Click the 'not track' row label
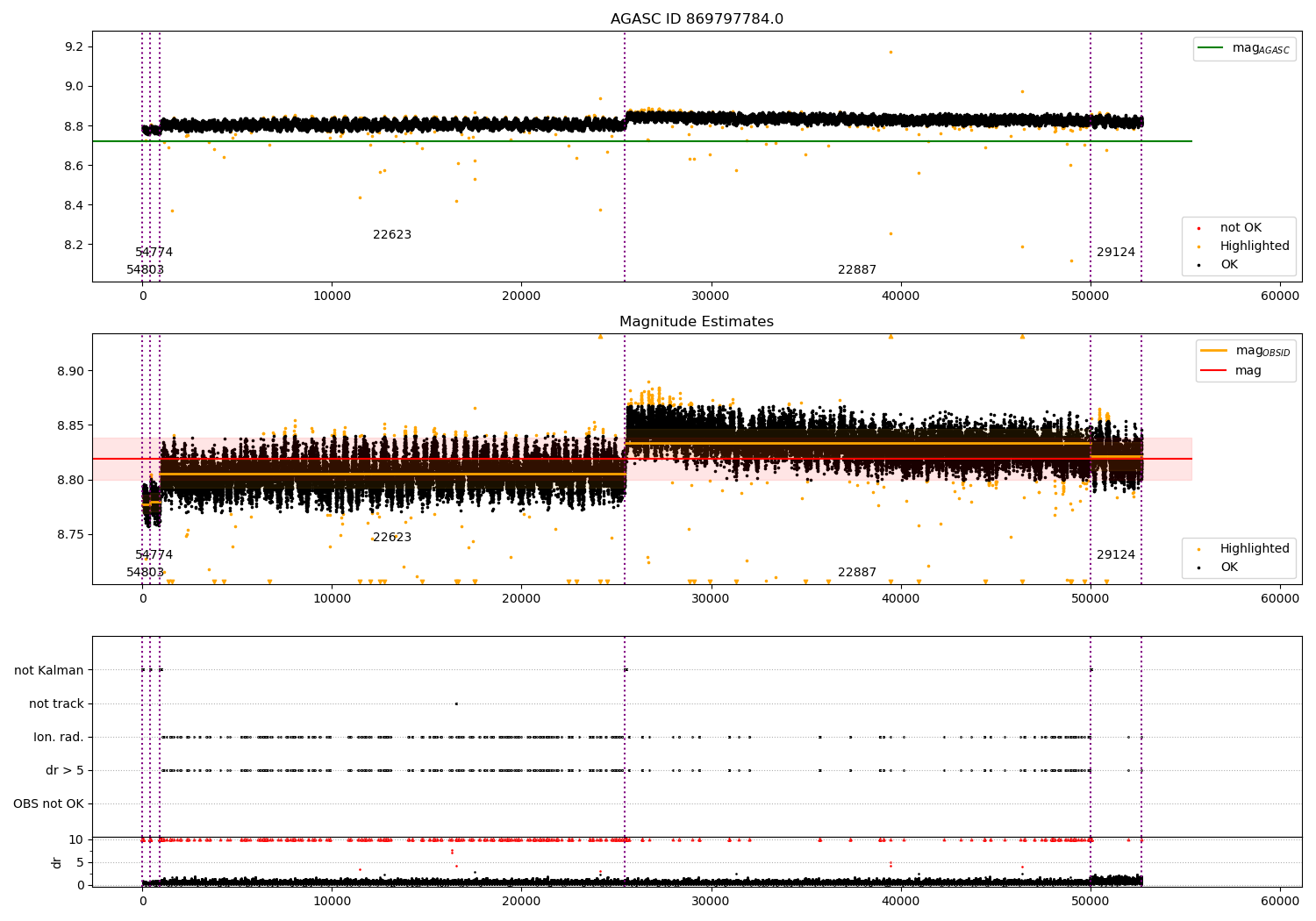The width and height of the screenshot is (1316, 921). (56, 703)
